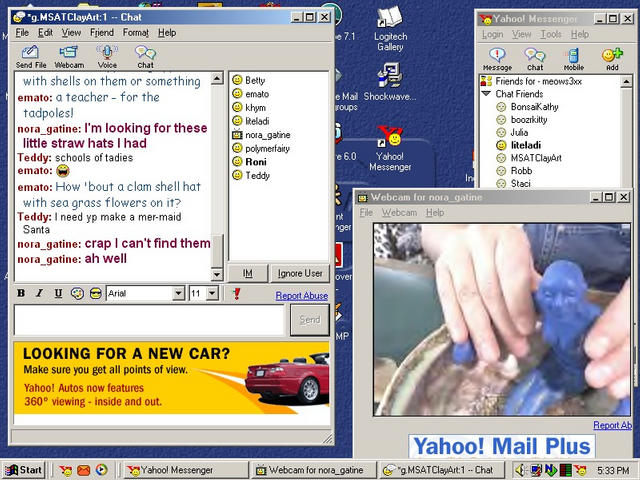Click Norton N tray icon

[x=550, y=470]
